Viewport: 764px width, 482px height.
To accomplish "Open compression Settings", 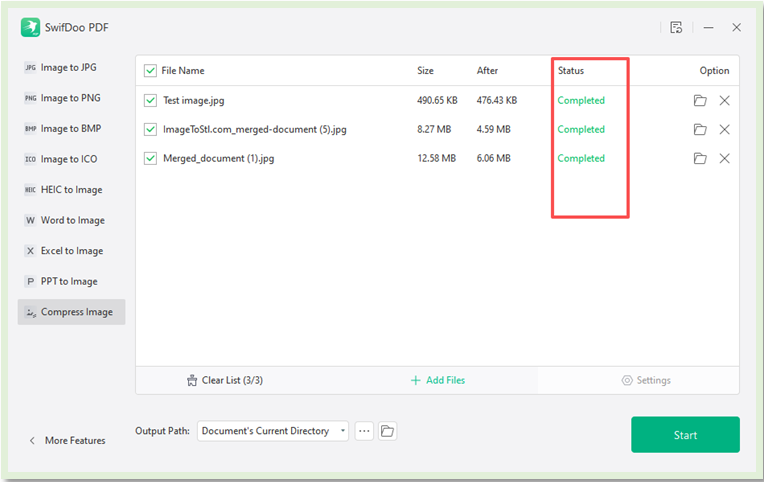I will click(x=646, y=380).
